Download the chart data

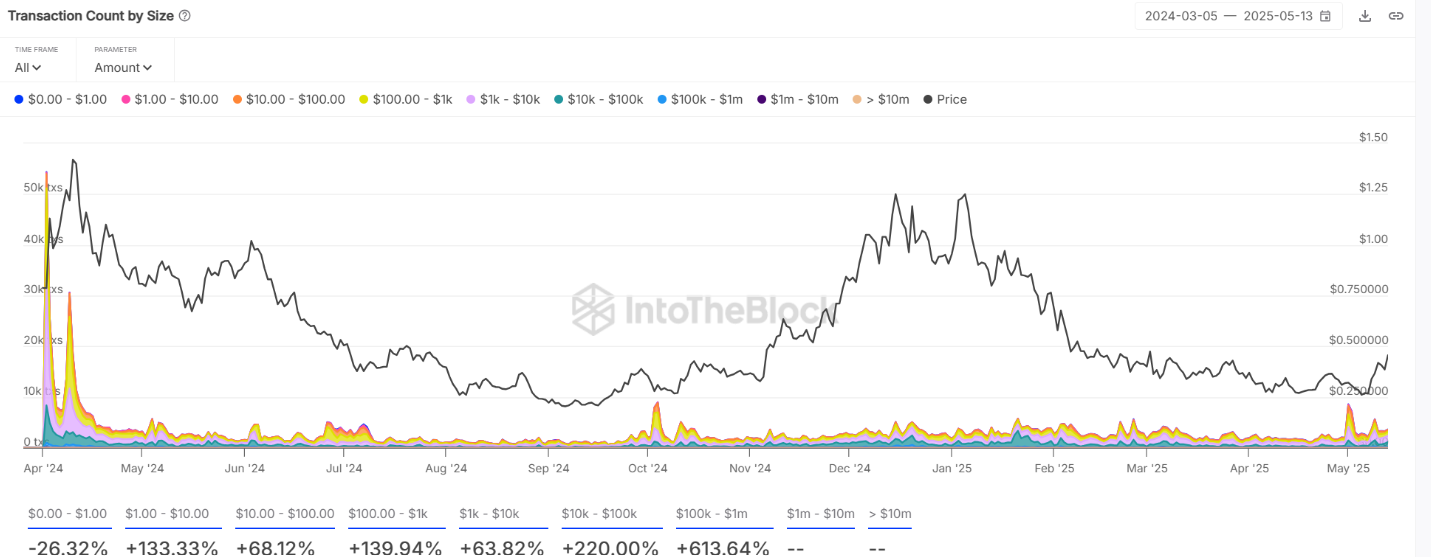point(1365,16)
